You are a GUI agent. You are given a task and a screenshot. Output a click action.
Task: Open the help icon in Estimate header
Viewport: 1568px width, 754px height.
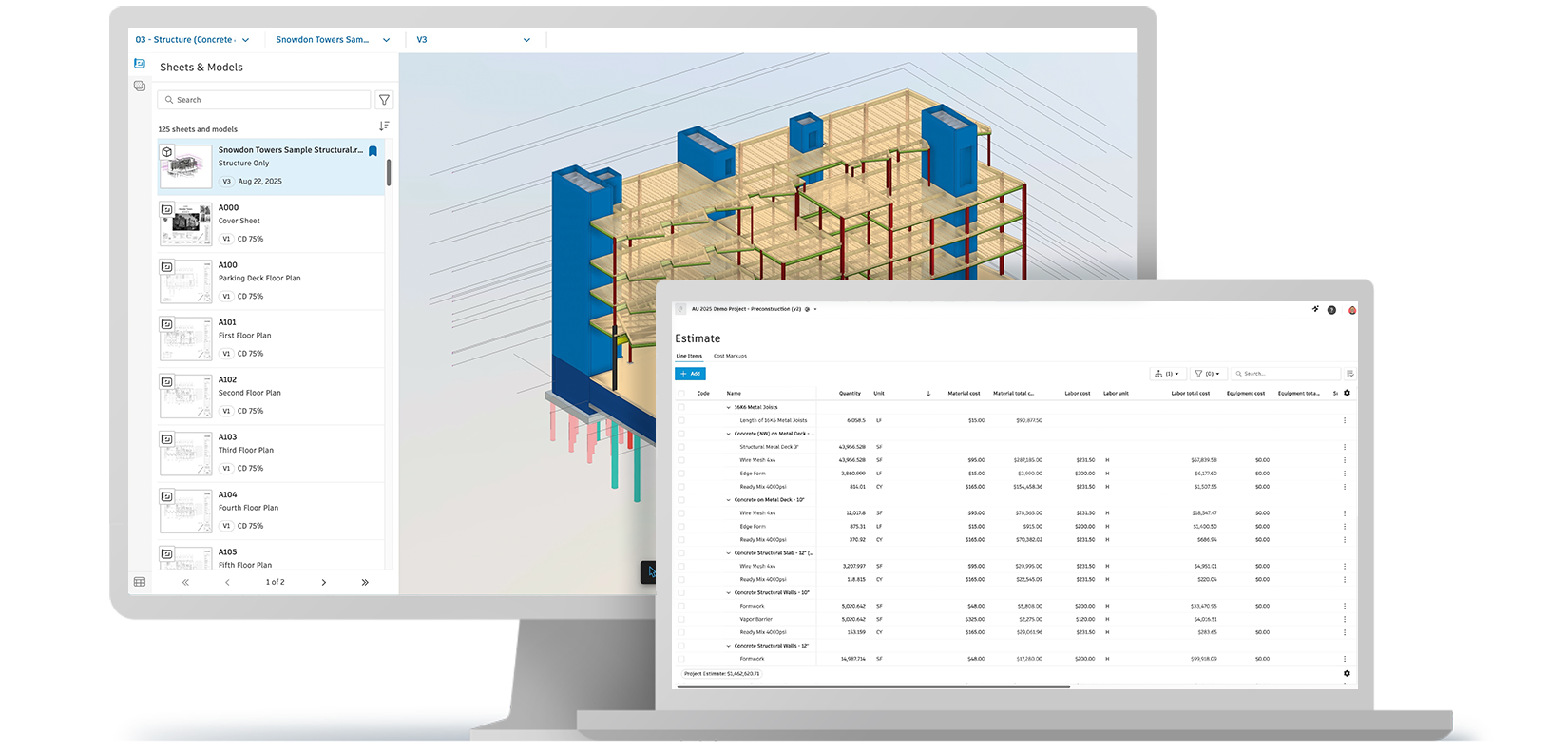pos(1331,310)
